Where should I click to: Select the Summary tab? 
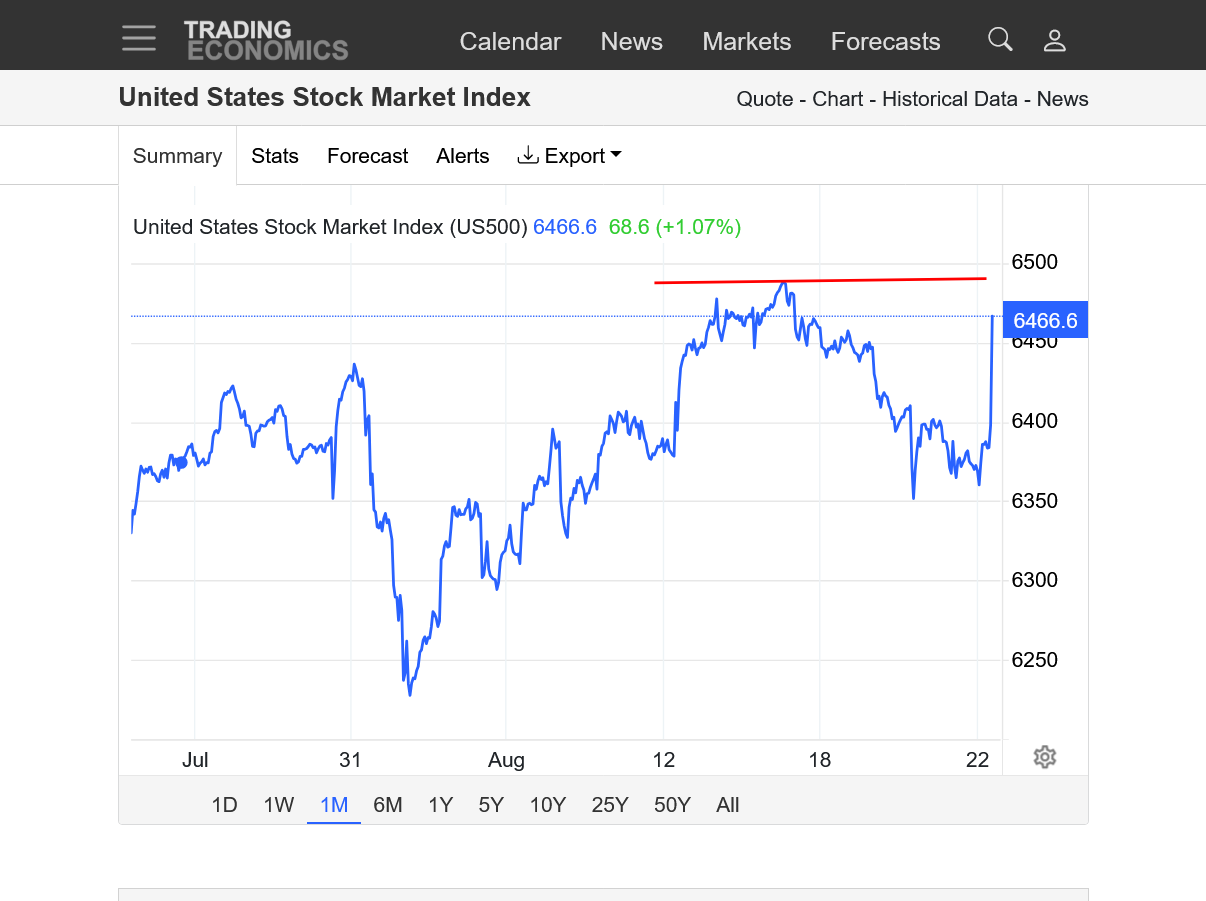pyautogui.click(x=177, y=156)
